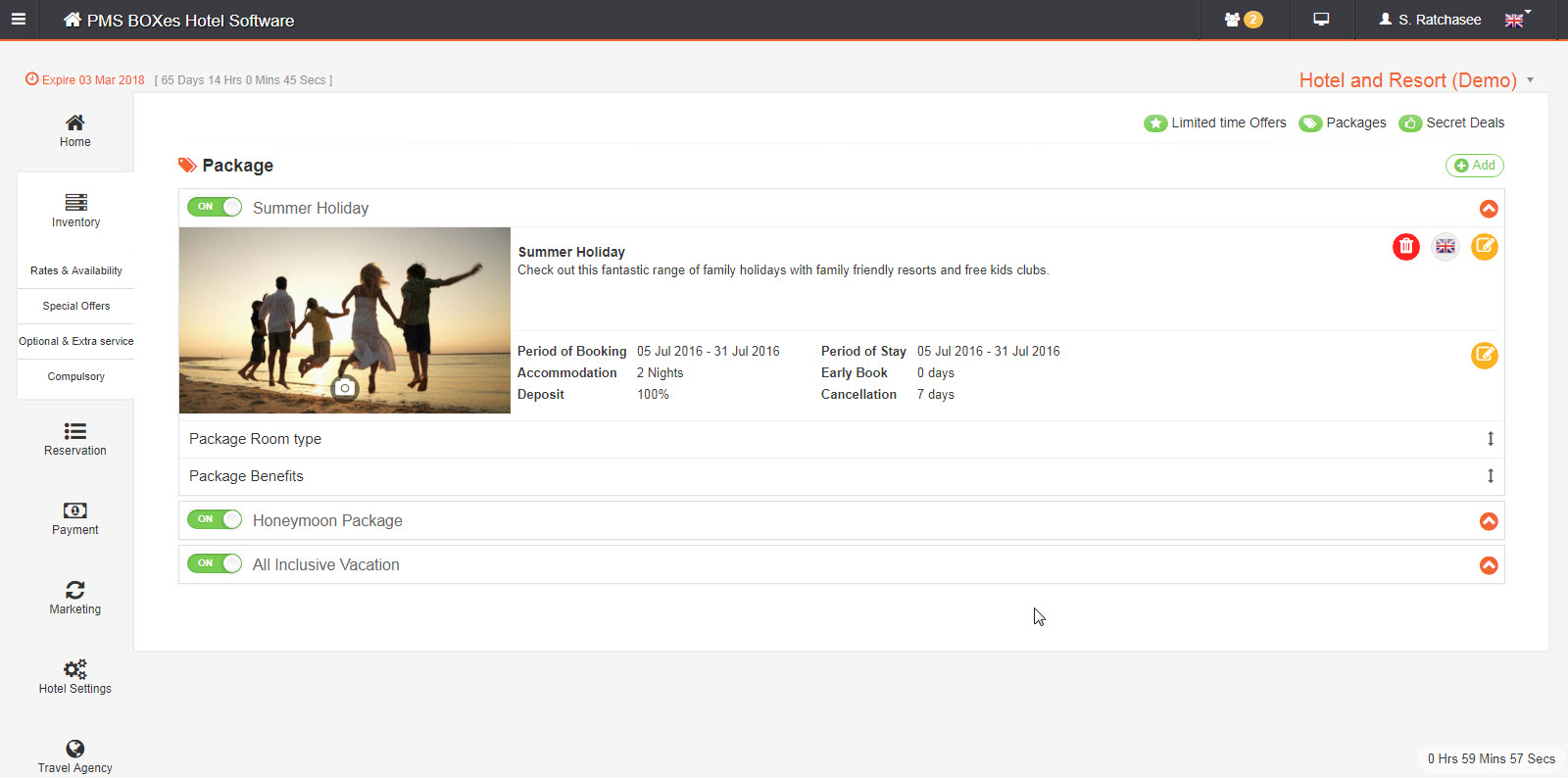
Task: Open Special Offers submenu item
Action: click(x=76, y=306)
